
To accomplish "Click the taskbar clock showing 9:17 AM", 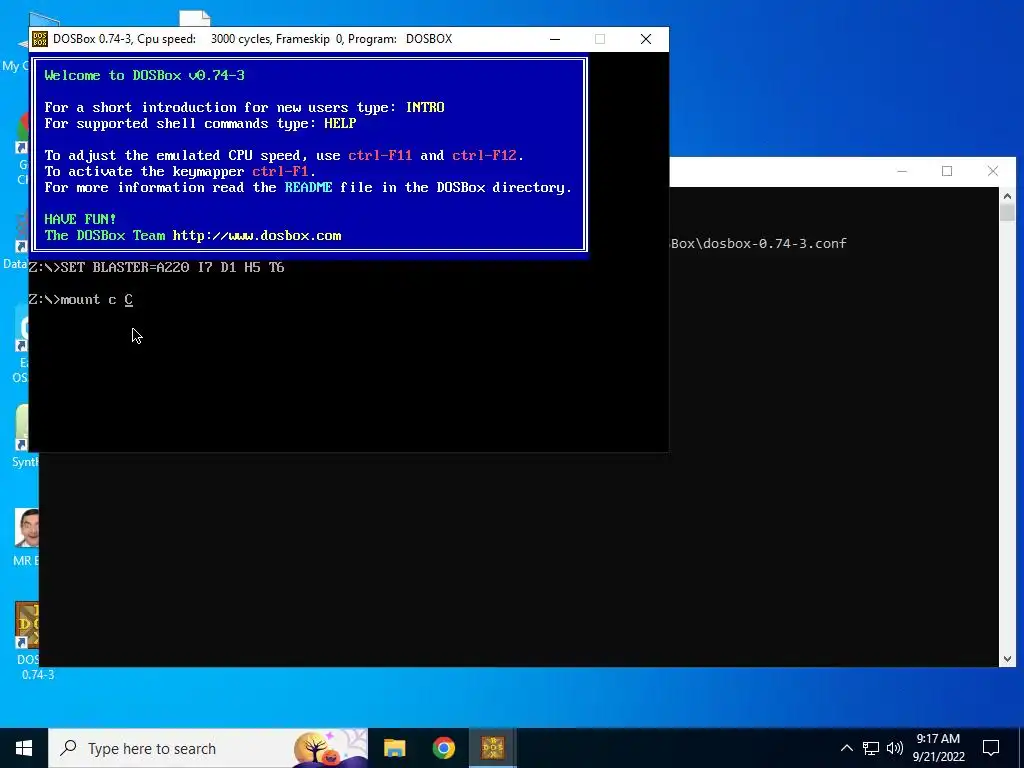I will (938, 739).
